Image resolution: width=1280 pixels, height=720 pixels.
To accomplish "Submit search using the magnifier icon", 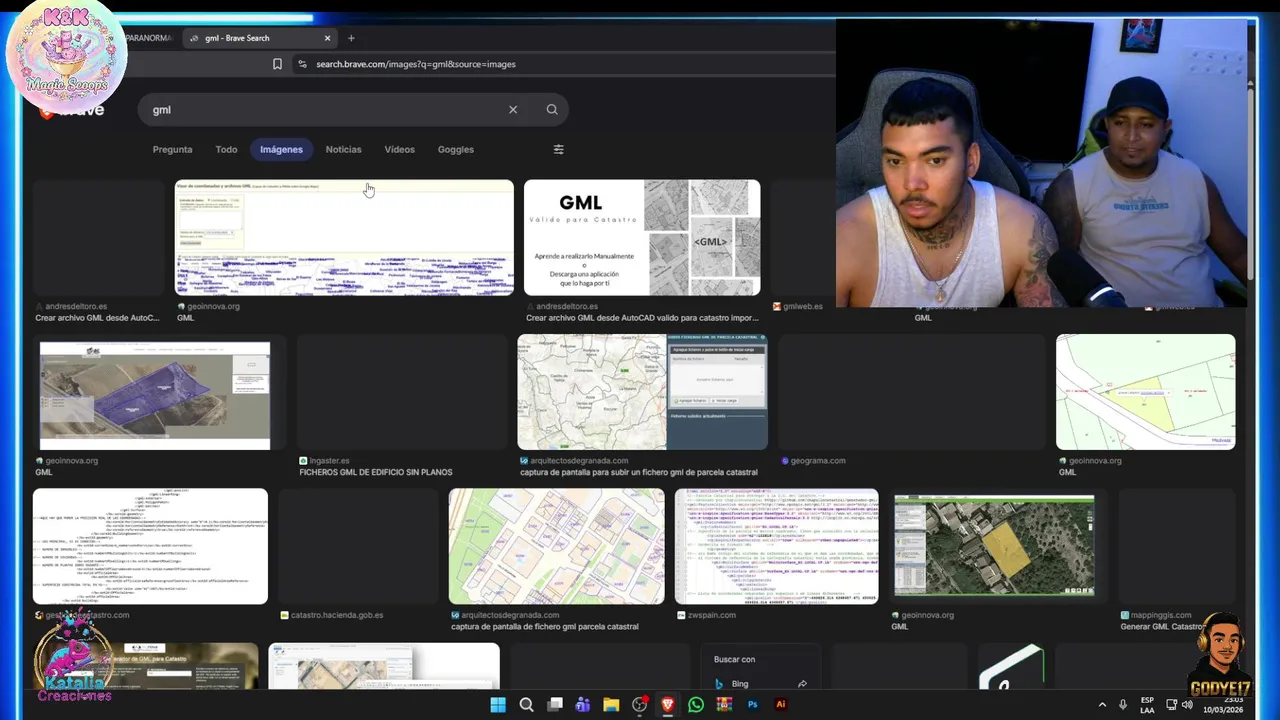I will (552, 110).
